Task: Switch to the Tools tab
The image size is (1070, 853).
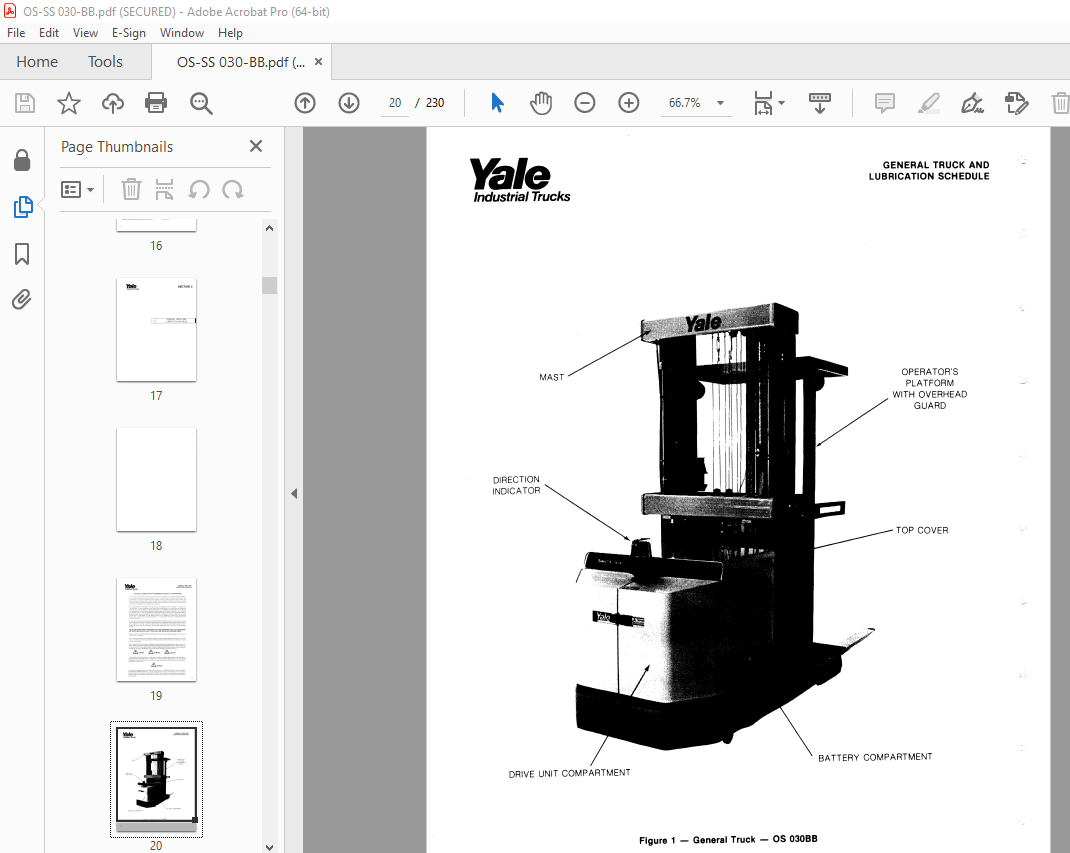Action: (105, 62)
